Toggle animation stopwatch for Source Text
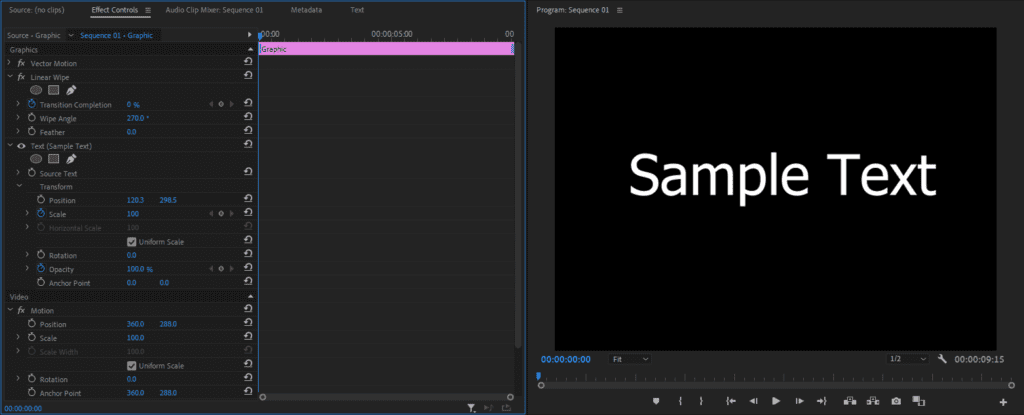The image size is (1024, 415). [31, 173]
